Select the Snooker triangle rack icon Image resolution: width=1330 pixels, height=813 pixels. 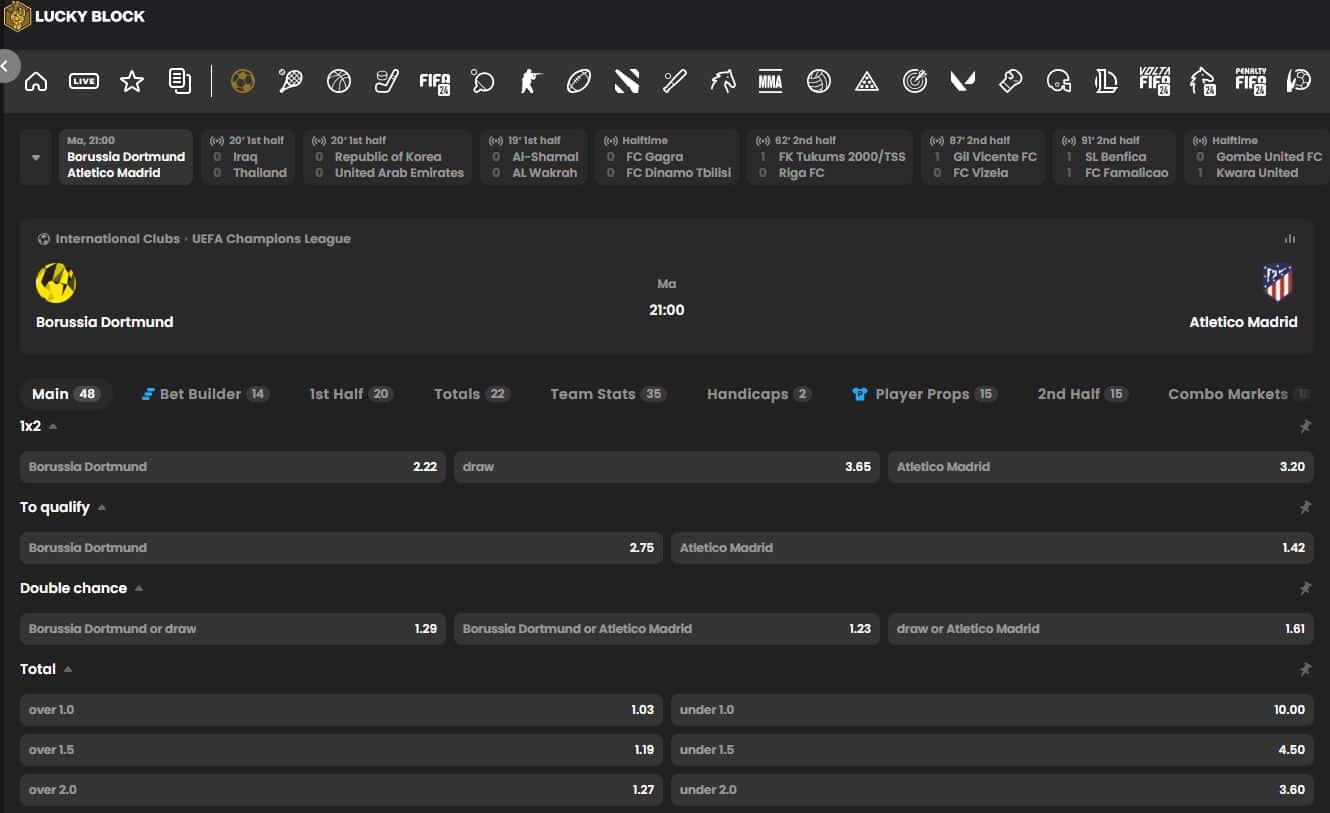pos(867,81)
